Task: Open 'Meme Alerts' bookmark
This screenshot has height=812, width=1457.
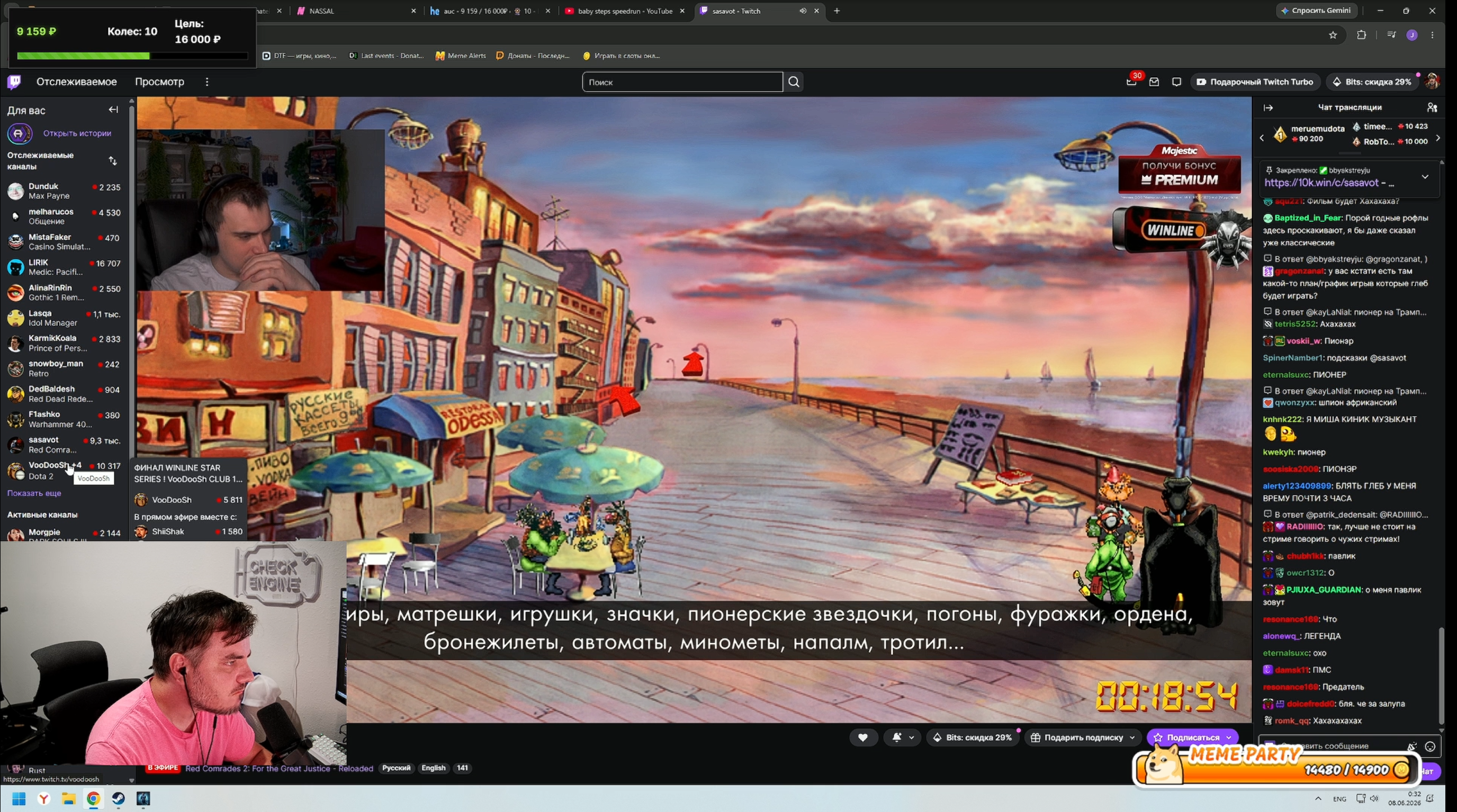Action: tap(461, 56)
